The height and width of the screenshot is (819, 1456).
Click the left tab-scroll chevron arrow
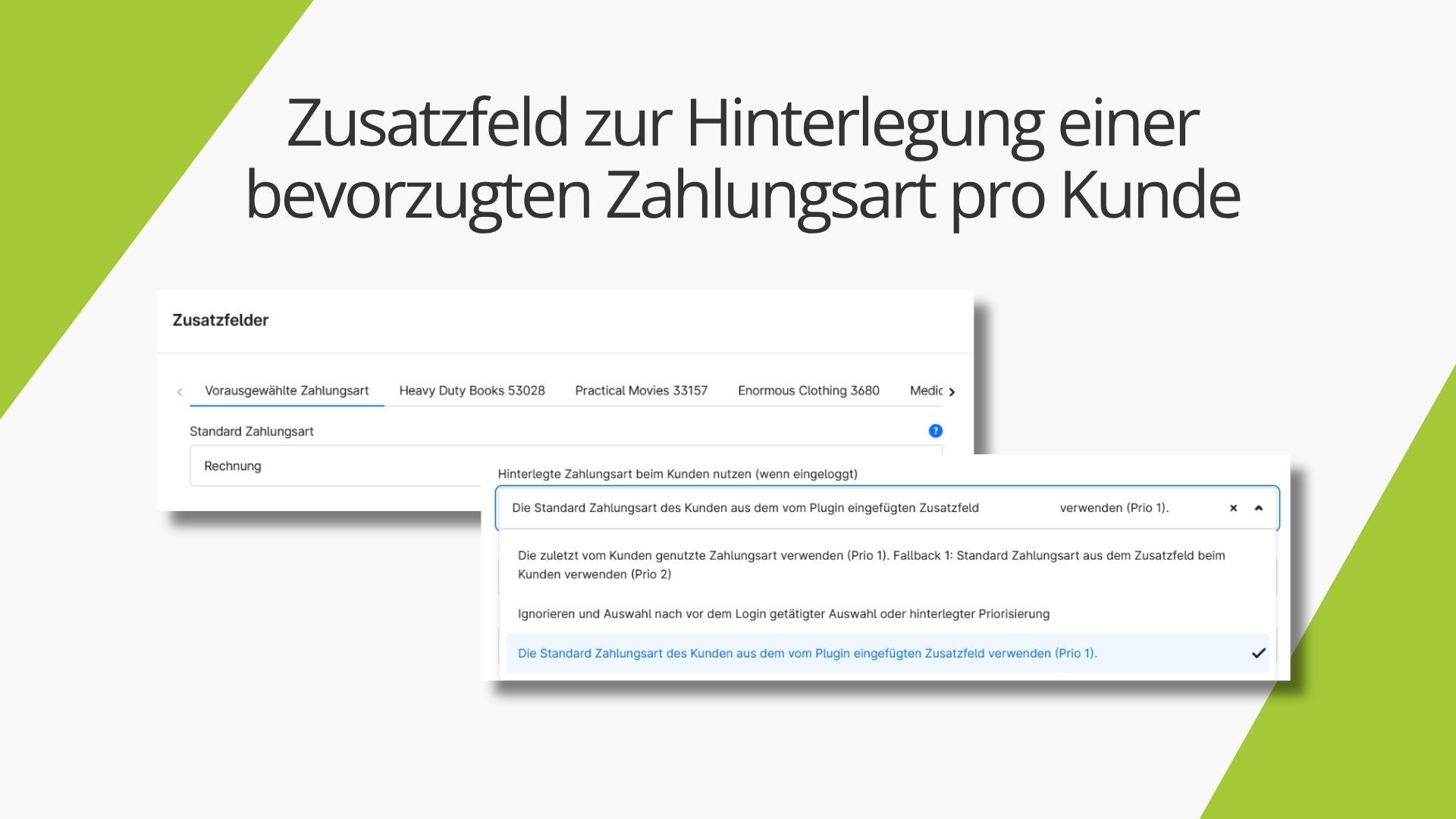180,392
